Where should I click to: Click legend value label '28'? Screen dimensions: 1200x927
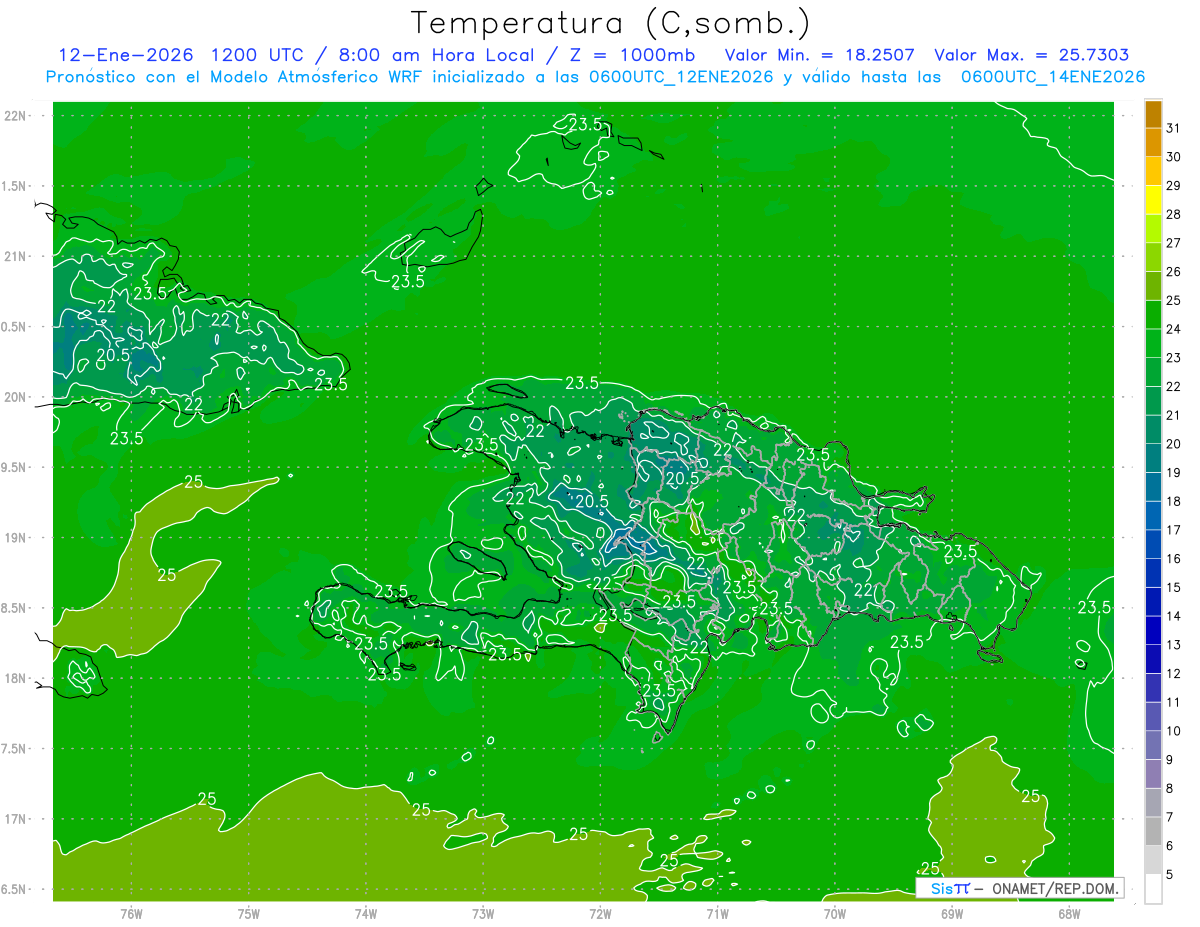point(1174,214)
